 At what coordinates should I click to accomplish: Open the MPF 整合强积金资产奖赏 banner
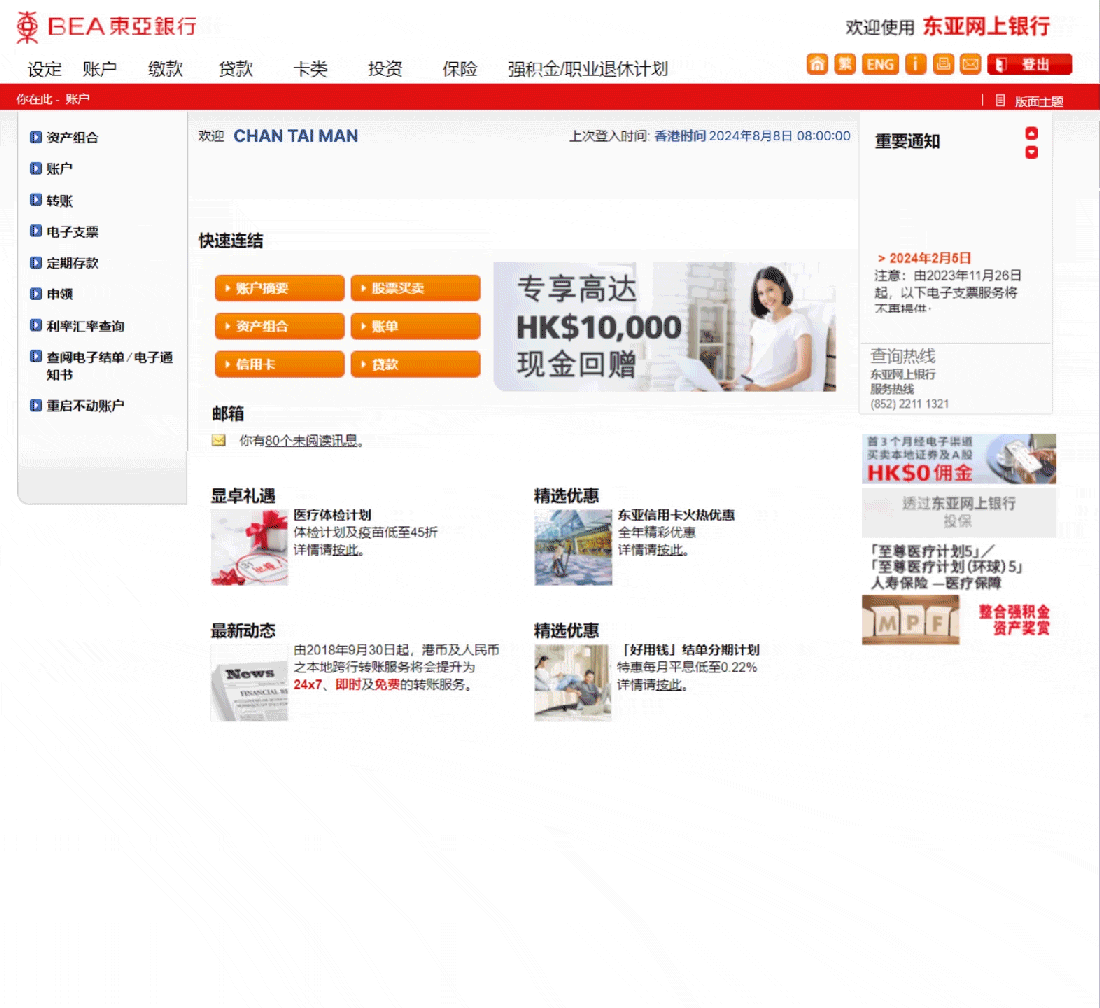tap(959, 620)
